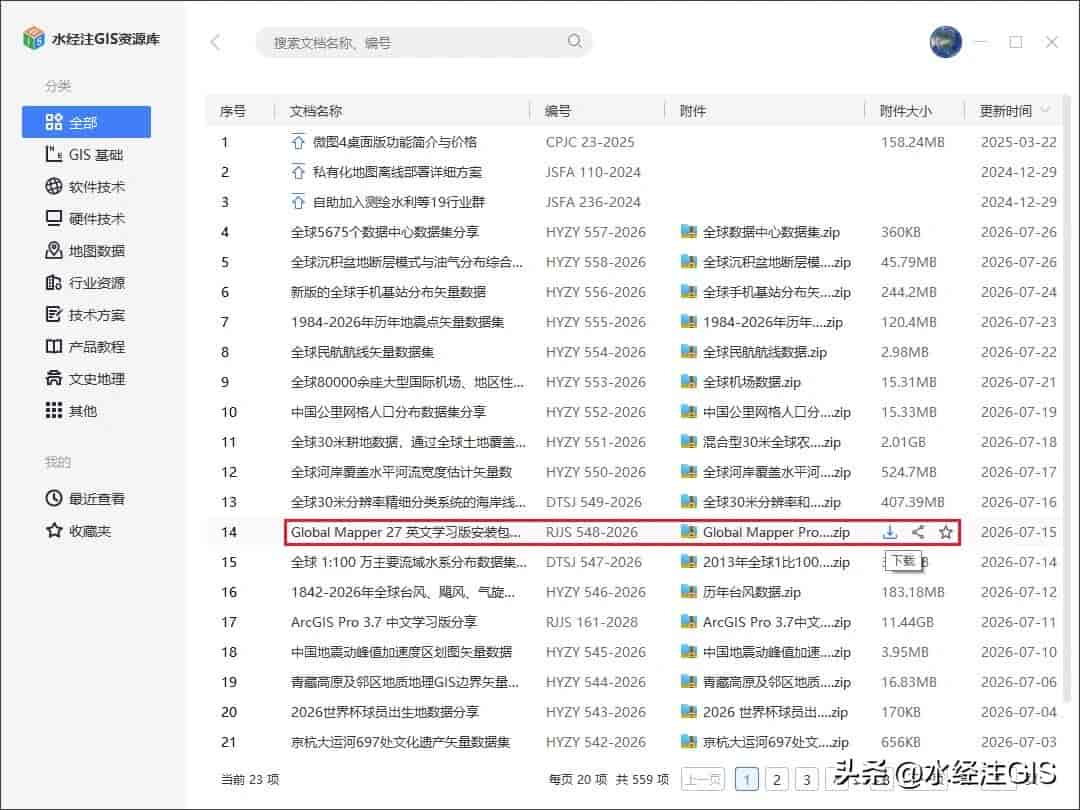1080x810 pixels.
Task: Click attachment 京杭大运河697处文....zip
Action: 776,742
